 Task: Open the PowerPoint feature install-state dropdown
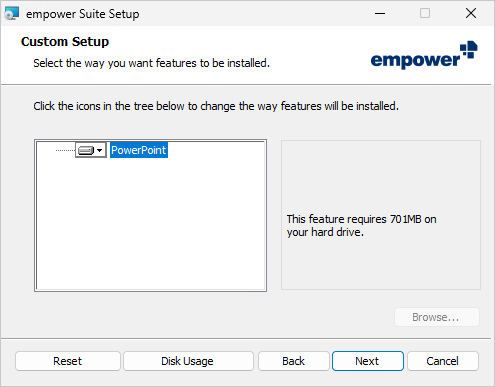(91, 150)
